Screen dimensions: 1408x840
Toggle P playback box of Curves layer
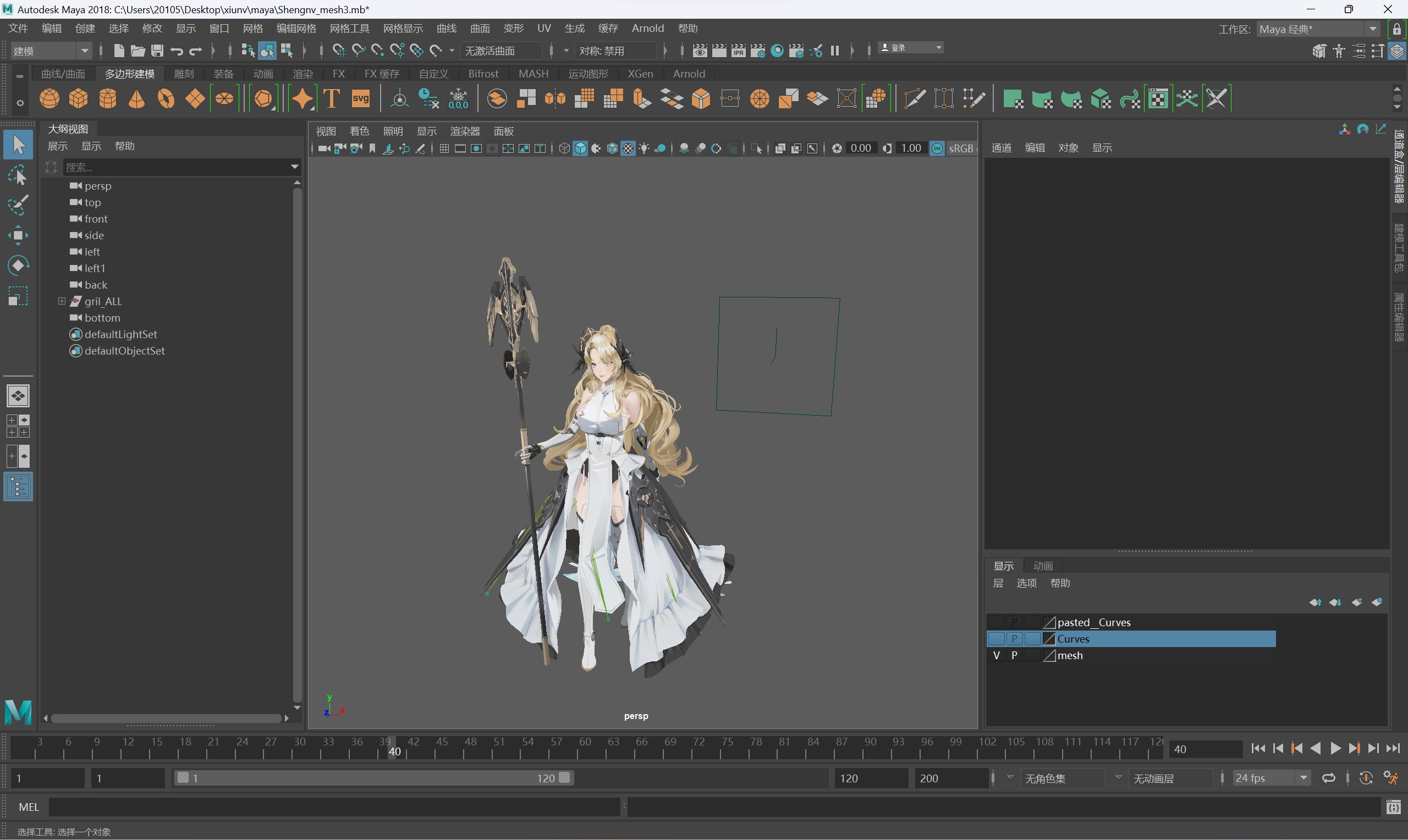click(x=1015, y=639)
